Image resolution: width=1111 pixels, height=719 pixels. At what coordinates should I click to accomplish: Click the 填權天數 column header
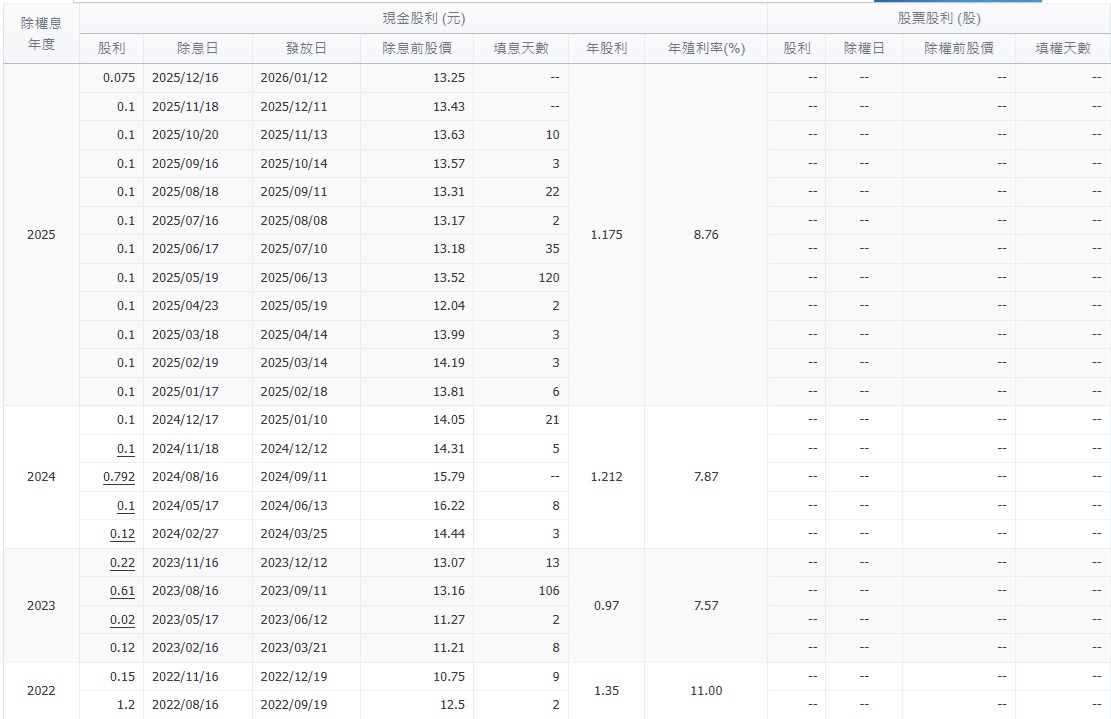click(x=1063, y=48)
